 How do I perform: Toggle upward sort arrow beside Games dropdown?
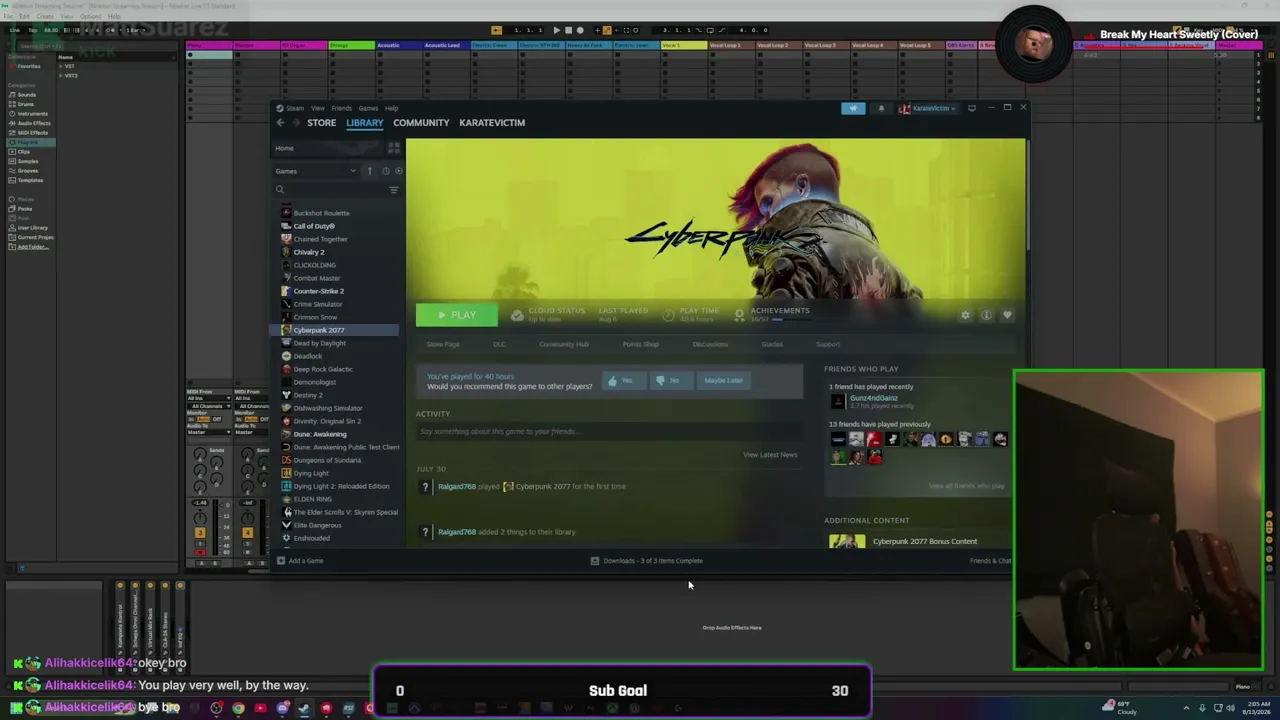pyautogui.click(x=369, y=171)
